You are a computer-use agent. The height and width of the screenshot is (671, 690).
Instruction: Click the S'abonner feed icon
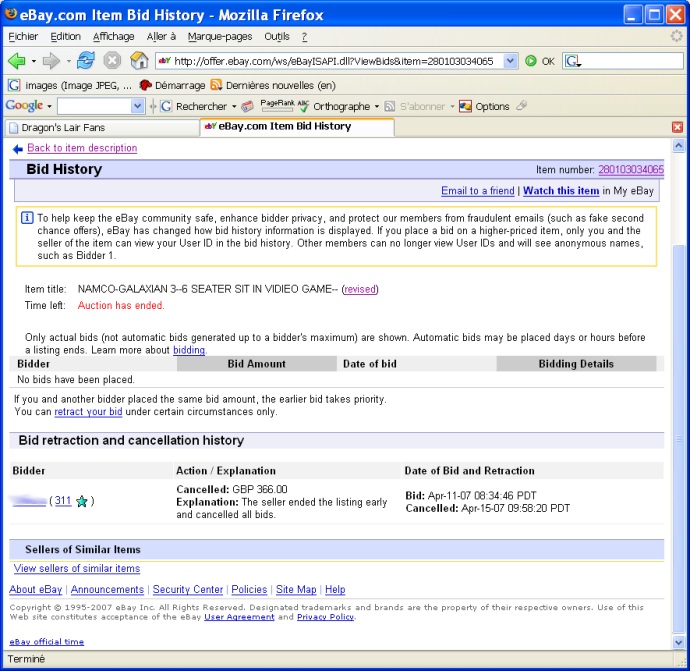tap(389, 106)
